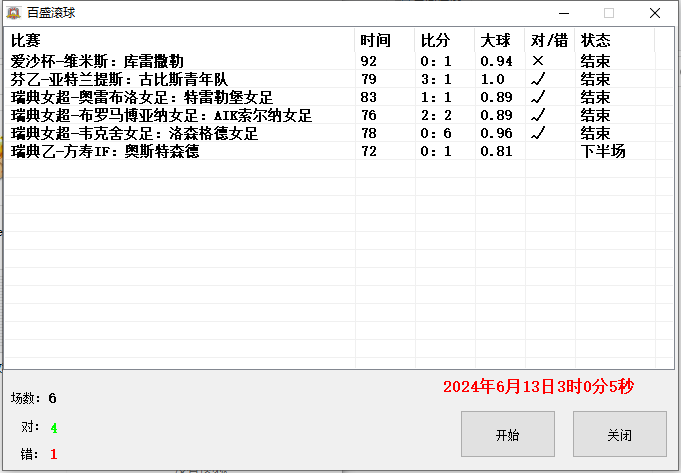Screen dimensions: 681x473
Task: Click the 大球 column header
Action: [500, 40]
